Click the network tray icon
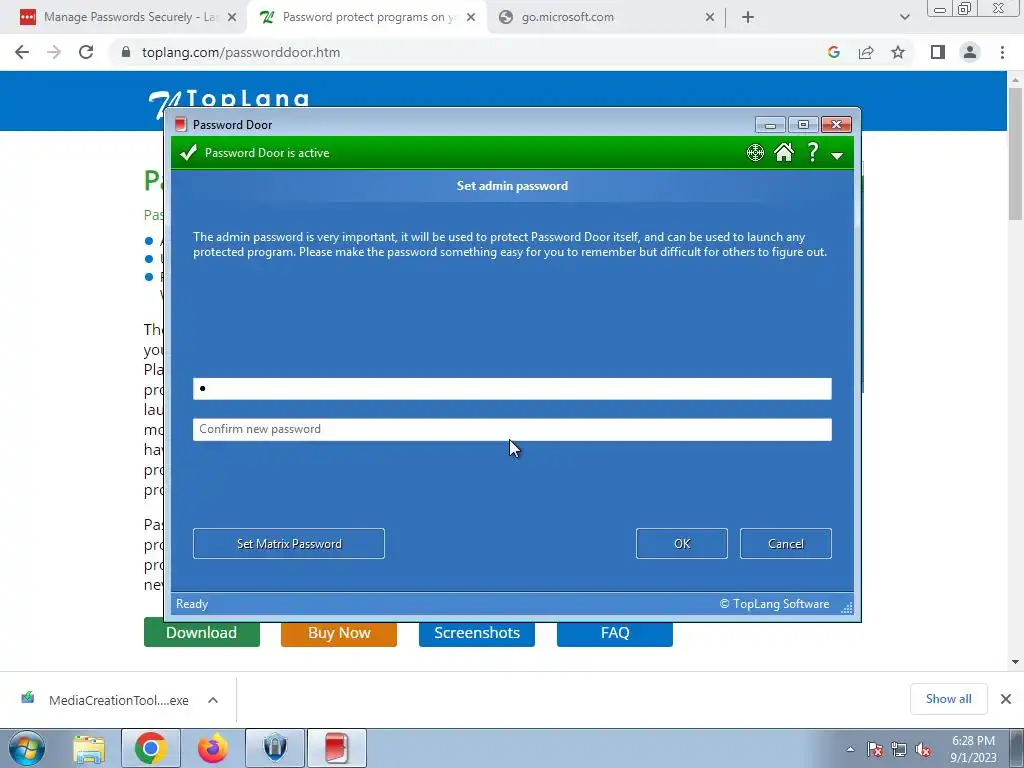The image size is (1024, 768). [x=899, y=749]
